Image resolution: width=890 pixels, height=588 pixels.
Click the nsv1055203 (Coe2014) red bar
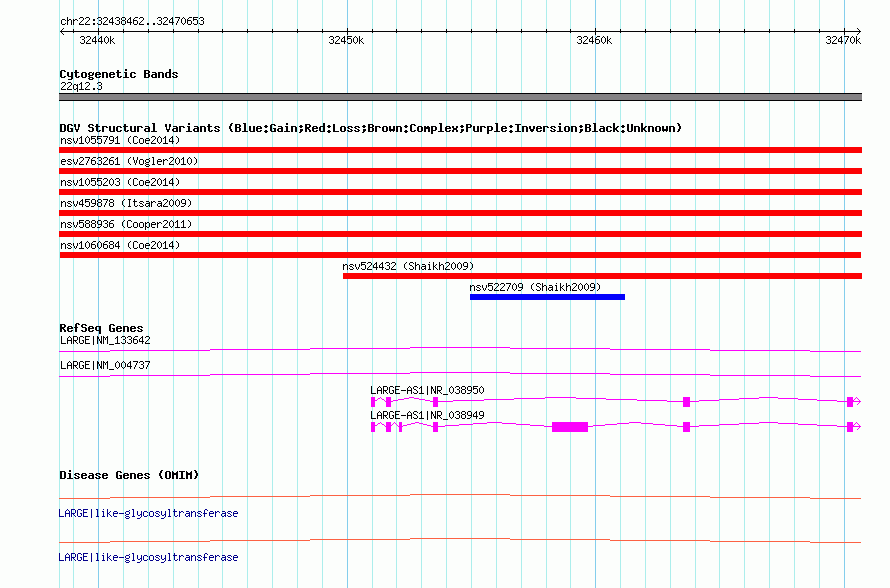pyautogui.click(x=460, y=192)
